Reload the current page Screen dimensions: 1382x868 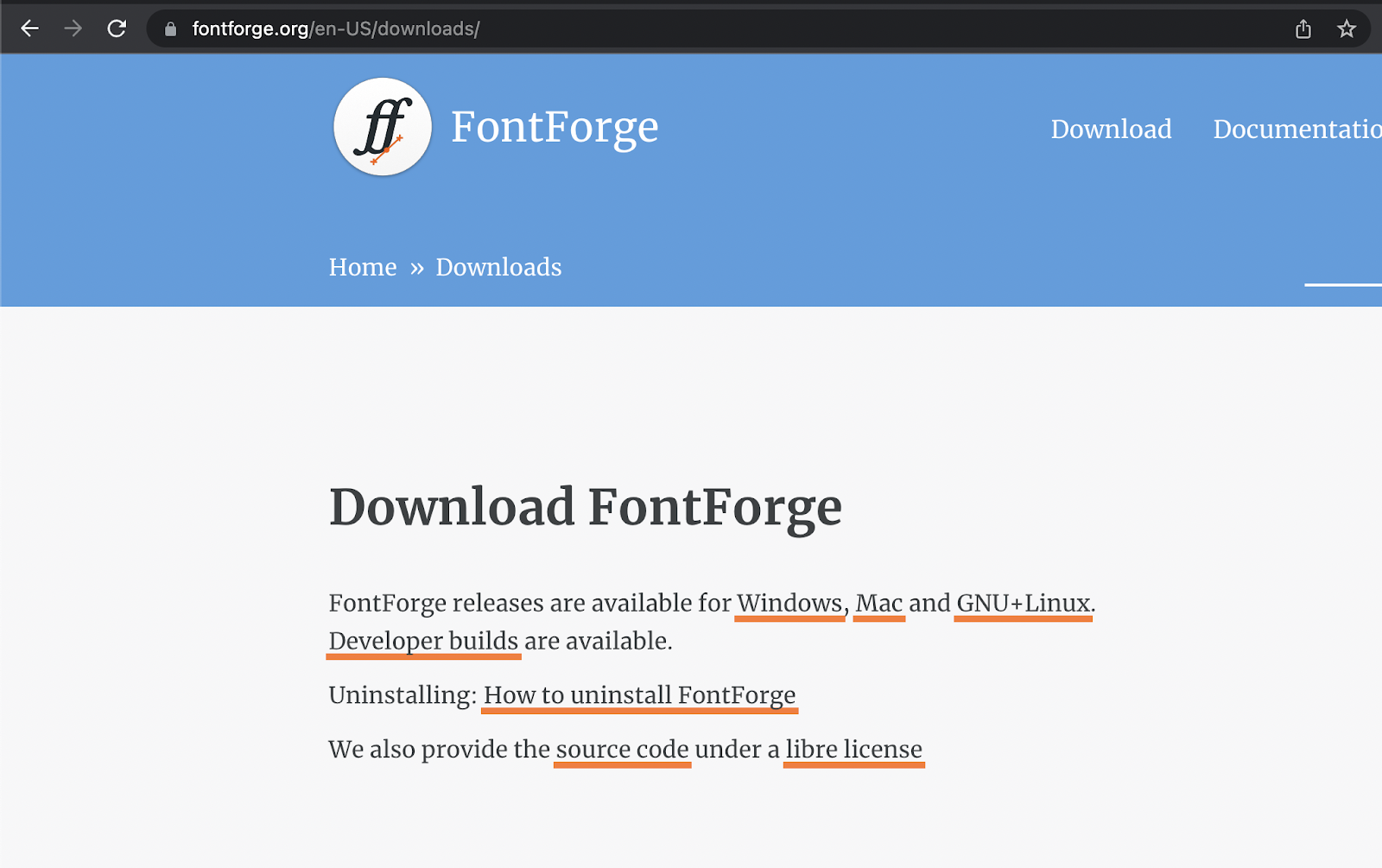pyautogui.click(x=117, y=28)
